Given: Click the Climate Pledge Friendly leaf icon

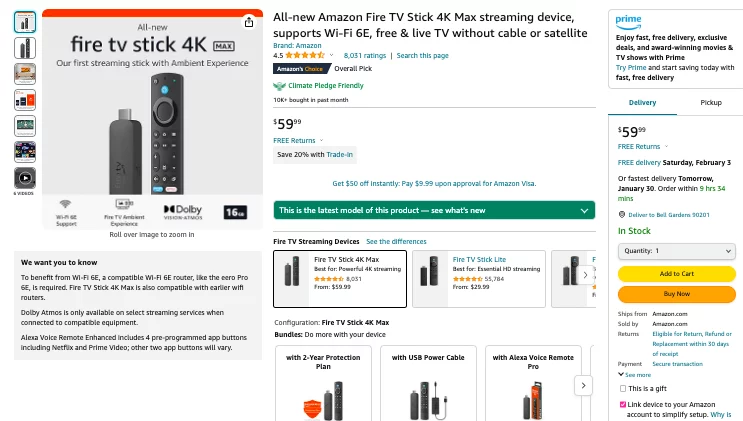Looking at the screenshot, I should pyautogui.click(x=279, y=86).
